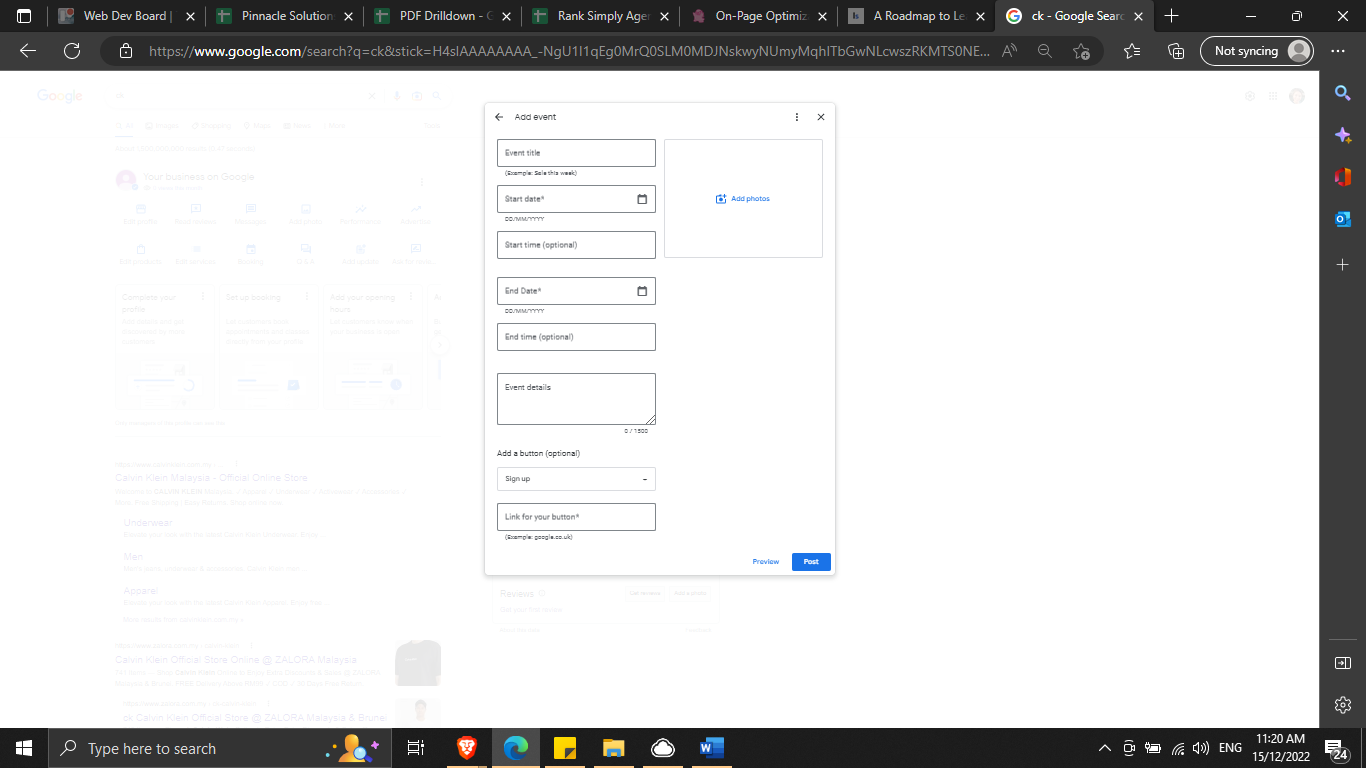The image size is (1366, 768).
Task: Click the Event title input field
Action: click(576, 153)
